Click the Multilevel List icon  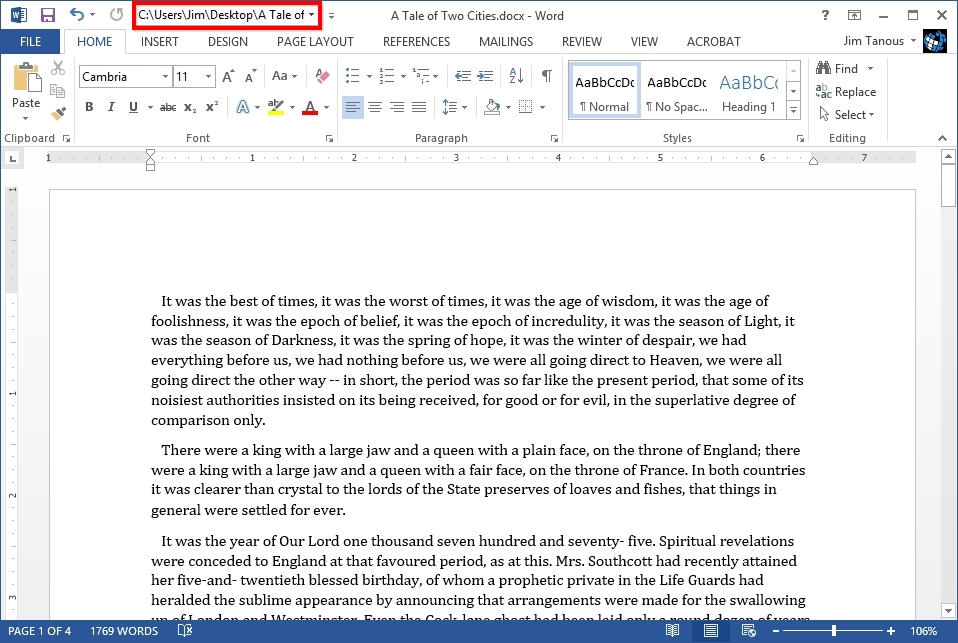[x=422, y=76]
